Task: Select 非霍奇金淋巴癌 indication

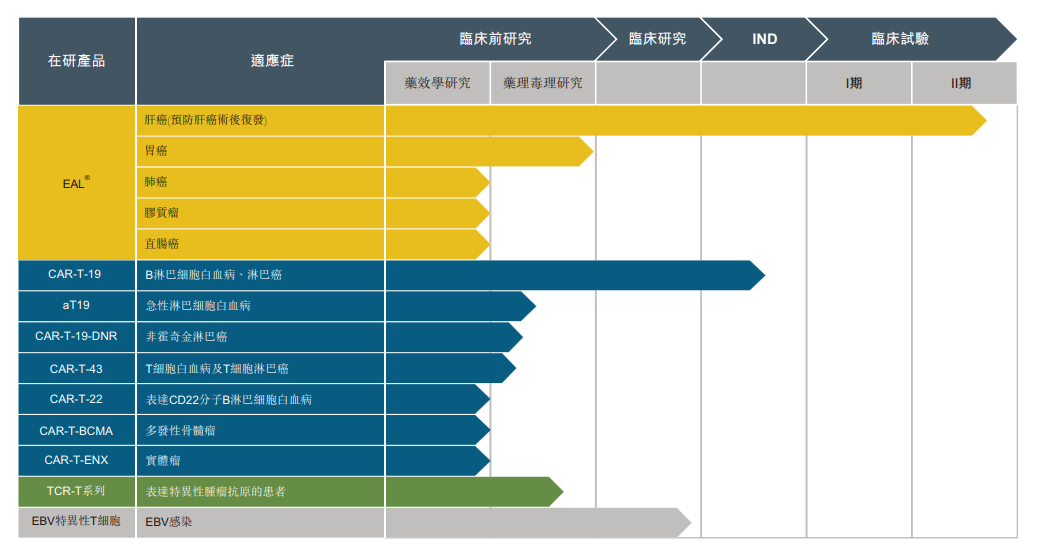Action: click(260, 337)
